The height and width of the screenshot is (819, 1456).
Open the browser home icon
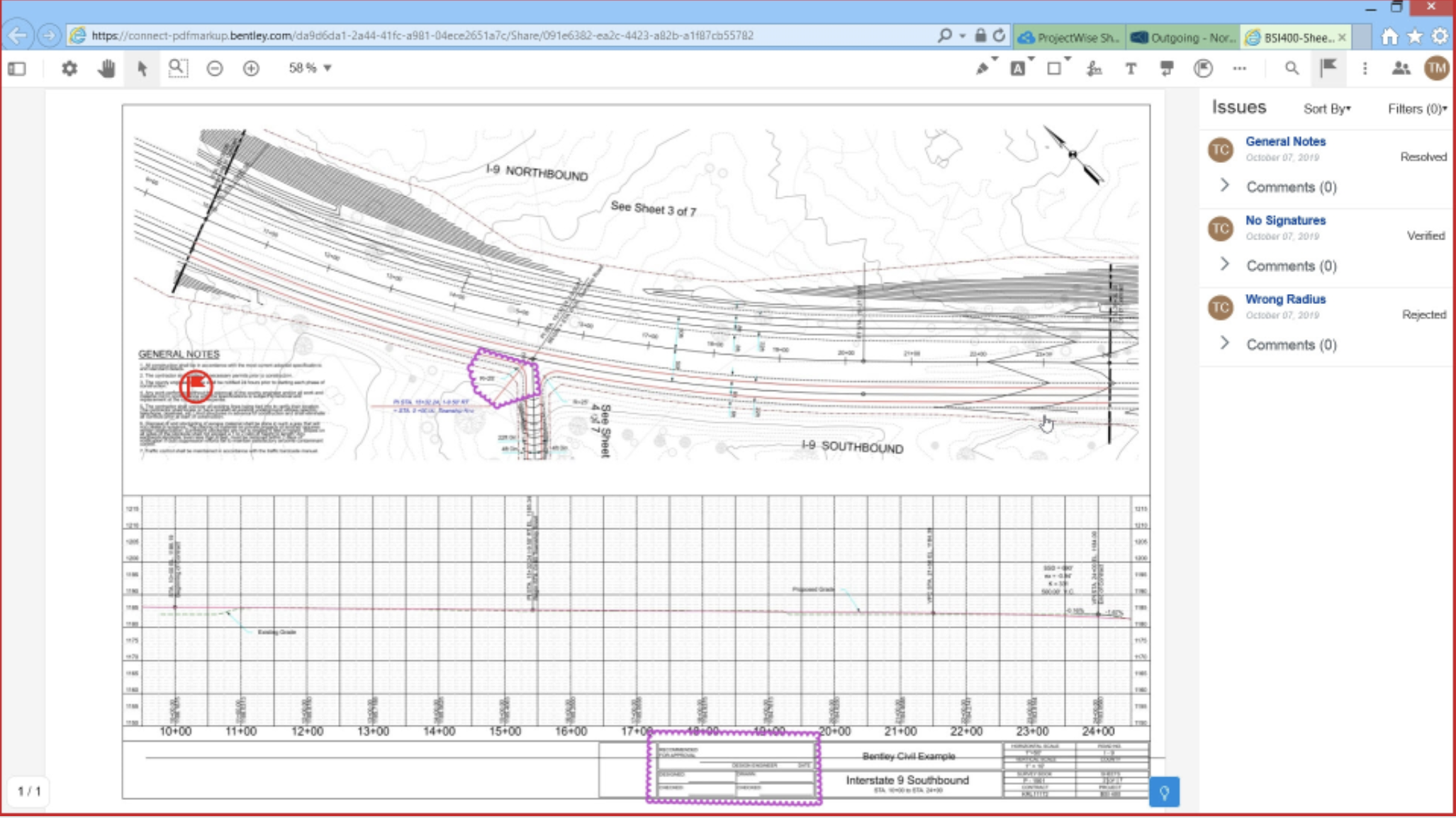1389,36
